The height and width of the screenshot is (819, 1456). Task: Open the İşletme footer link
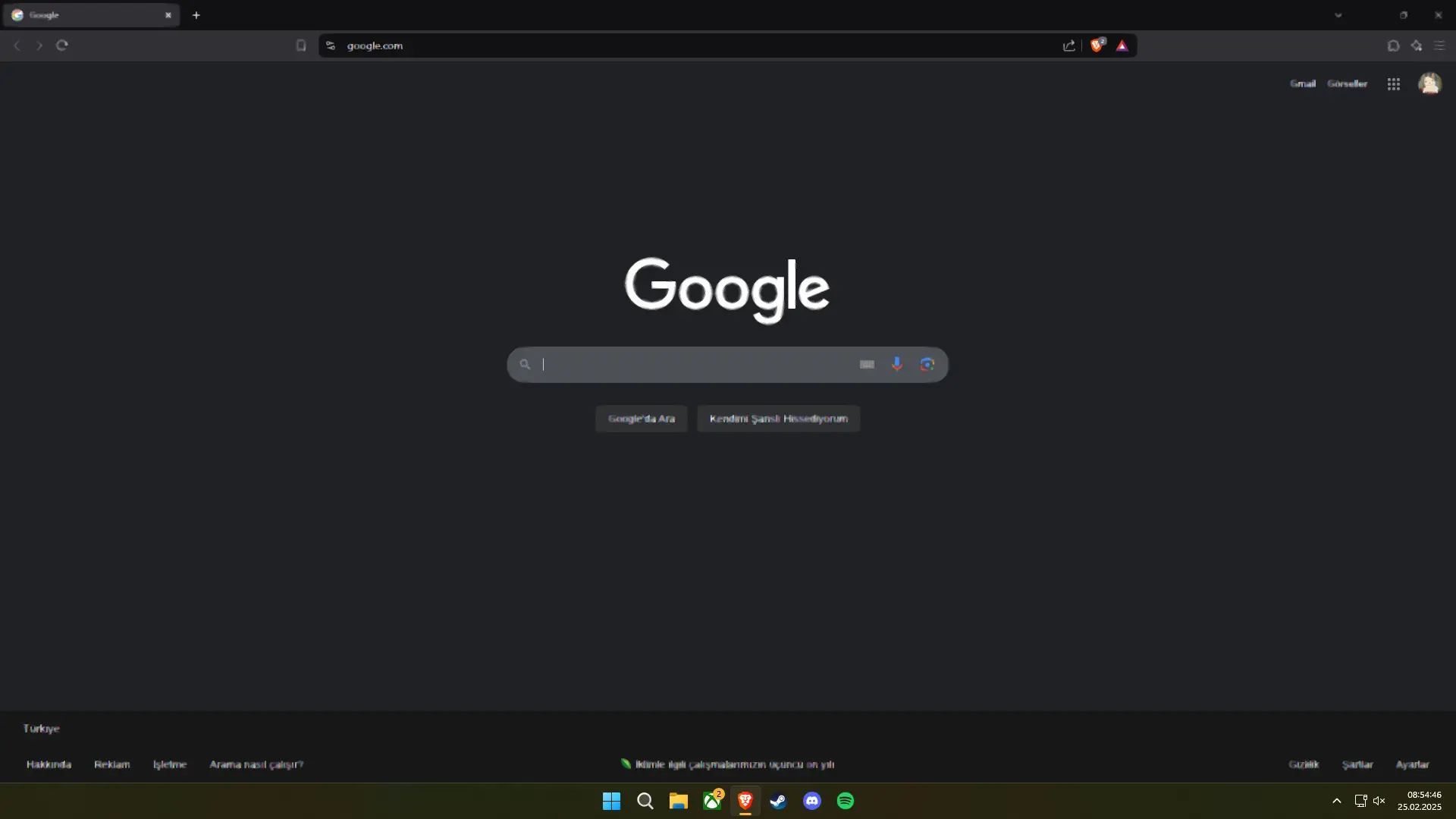(x=170, y=764)
